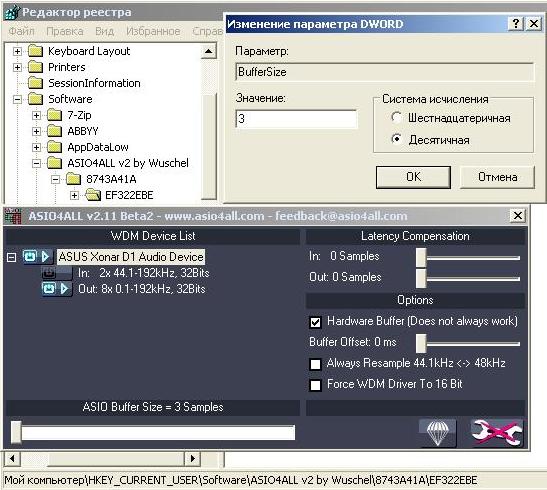Screen dimensions: 547x490
Task: Toggle ASUS Xonar D1 device power icon
Action: 30,257
